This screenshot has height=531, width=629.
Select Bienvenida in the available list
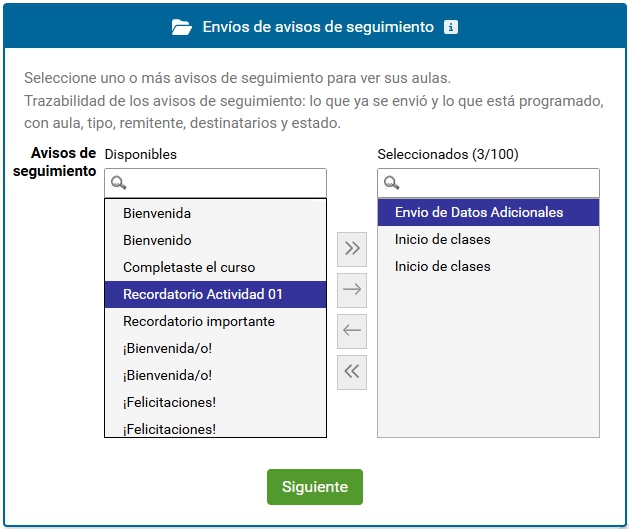(215, 213)
